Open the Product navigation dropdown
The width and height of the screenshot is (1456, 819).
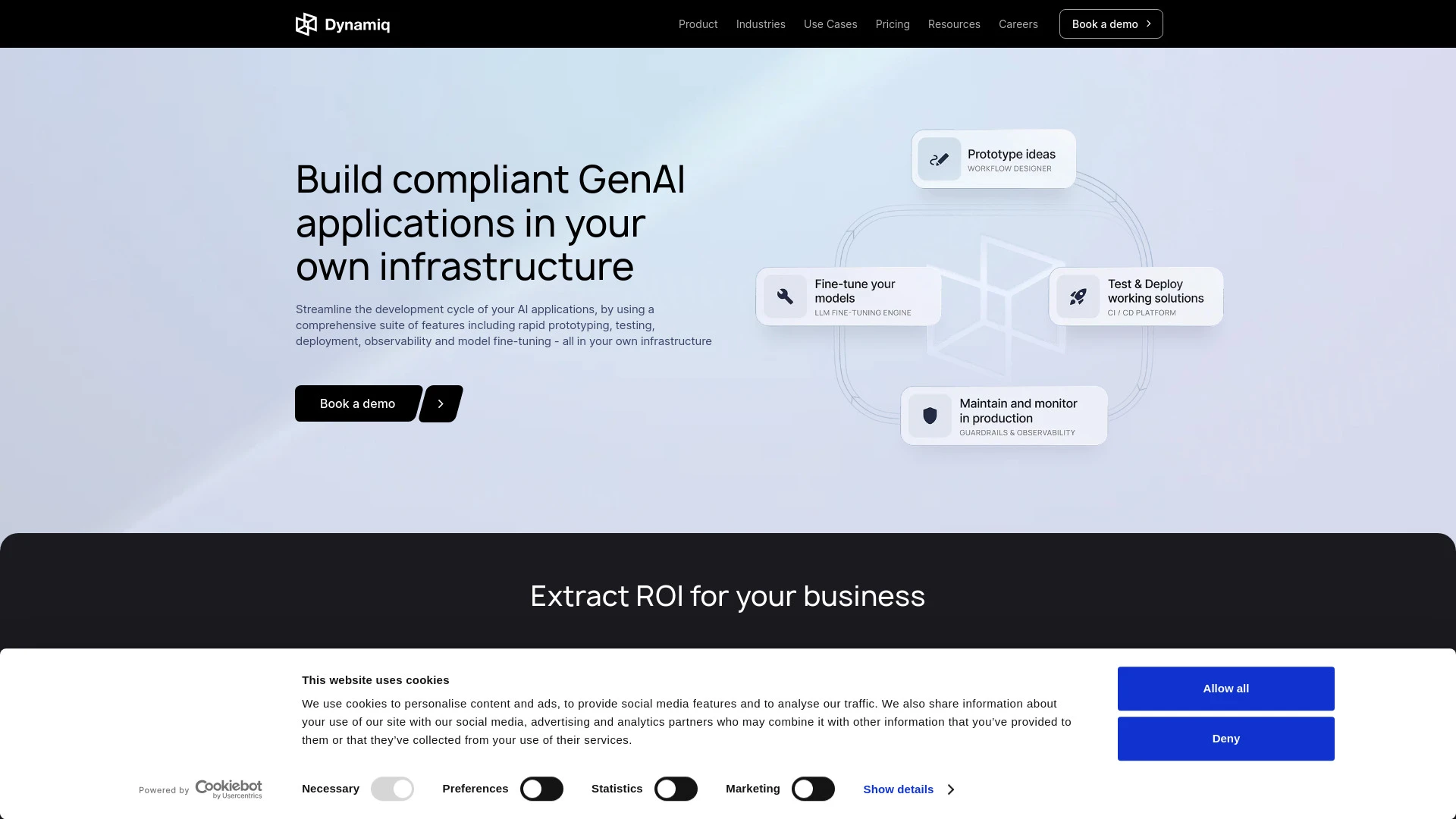(x=697, y=23)
